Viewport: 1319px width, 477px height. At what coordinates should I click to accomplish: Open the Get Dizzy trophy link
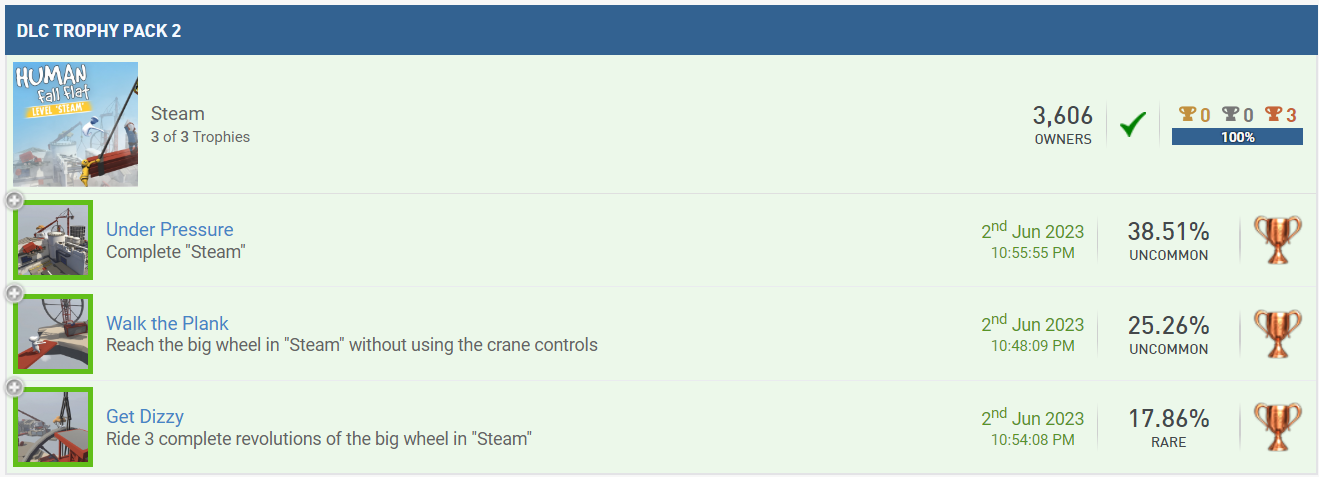point(145,416)
